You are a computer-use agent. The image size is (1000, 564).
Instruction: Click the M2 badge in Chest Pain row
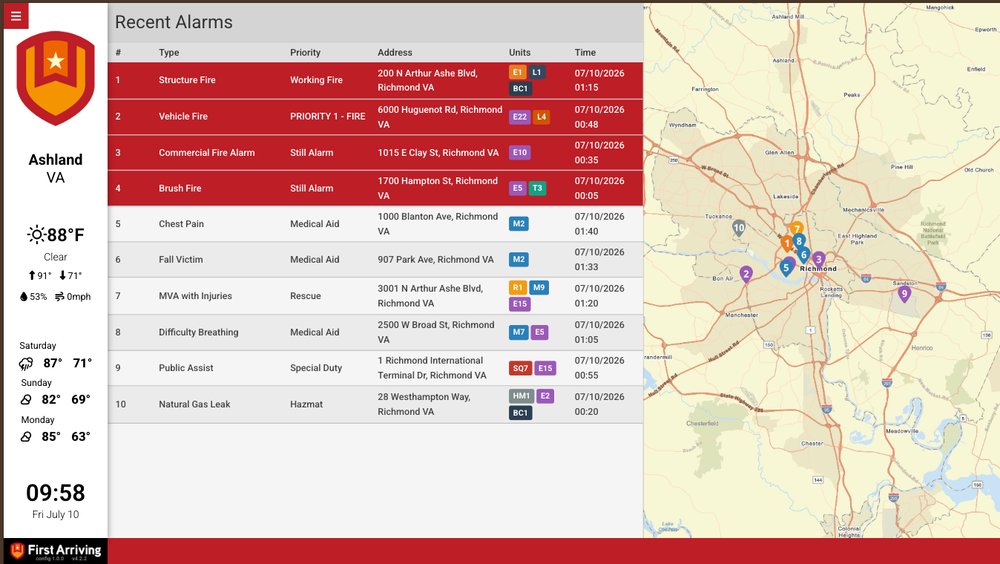coord(518,224)
